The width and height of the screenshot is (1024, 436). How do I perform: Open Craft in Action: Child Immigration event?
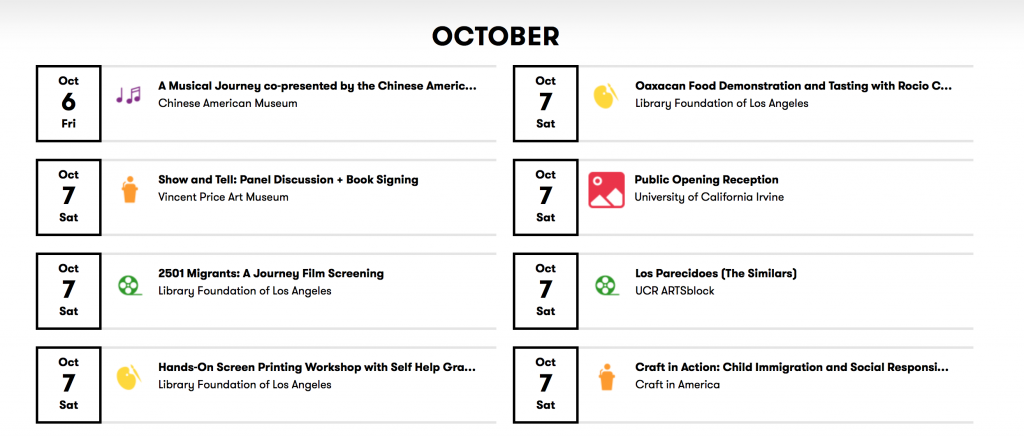coord(792,367)
